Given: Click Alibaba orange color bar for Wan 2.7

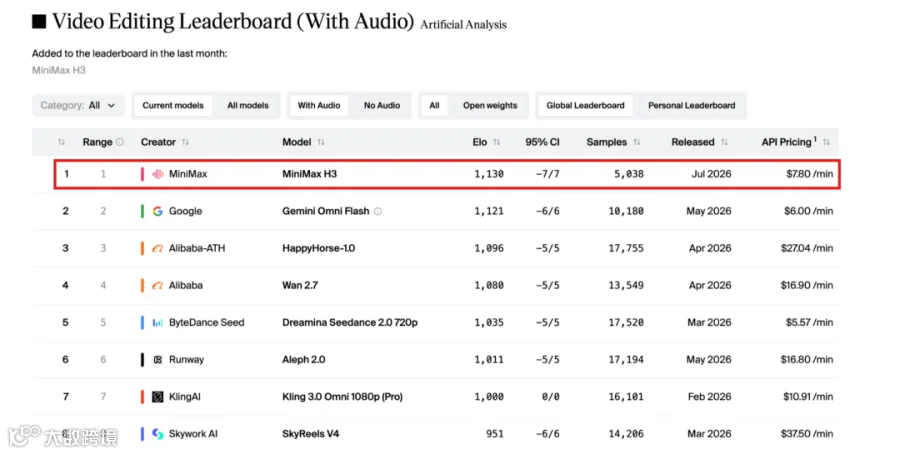Looking at the screenshot, I should pyautogui.click(x=142, y=285).
